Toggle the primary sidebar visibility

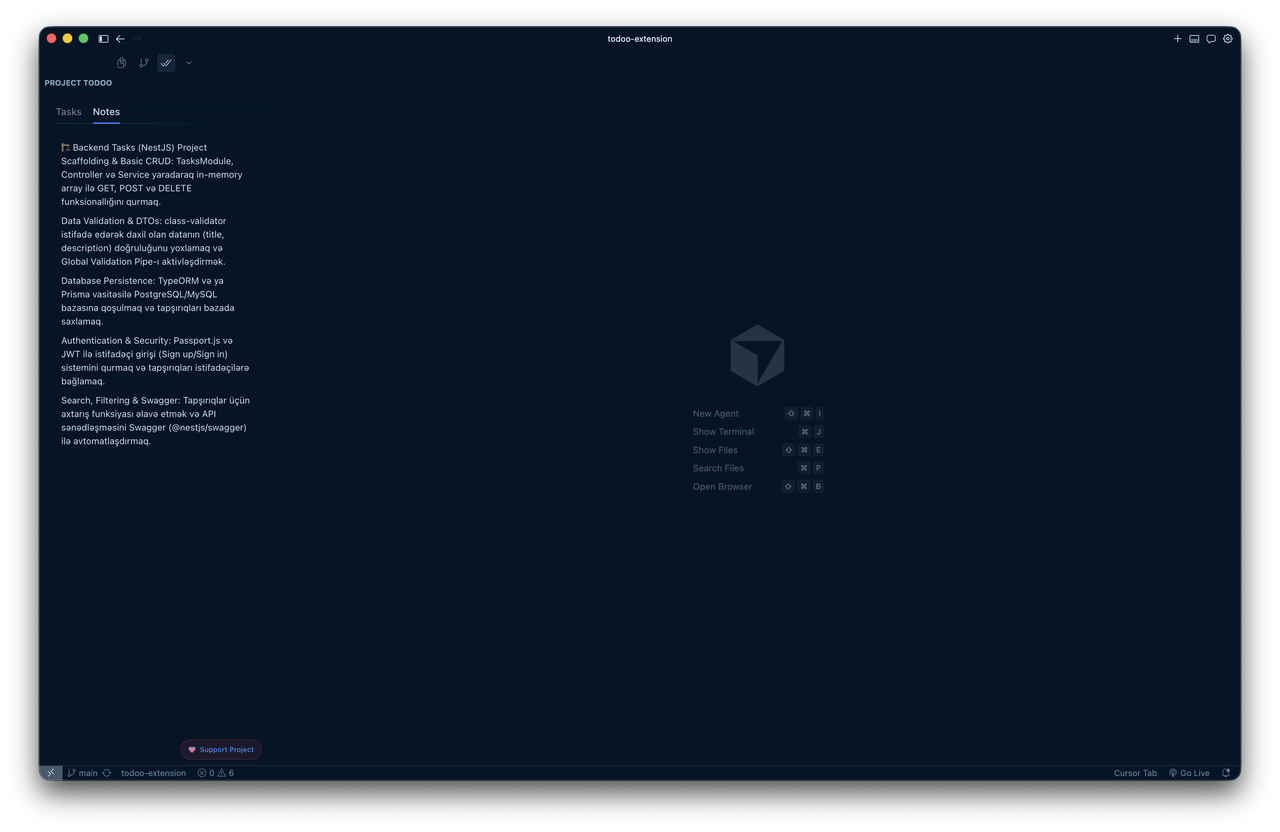[103, 38]
